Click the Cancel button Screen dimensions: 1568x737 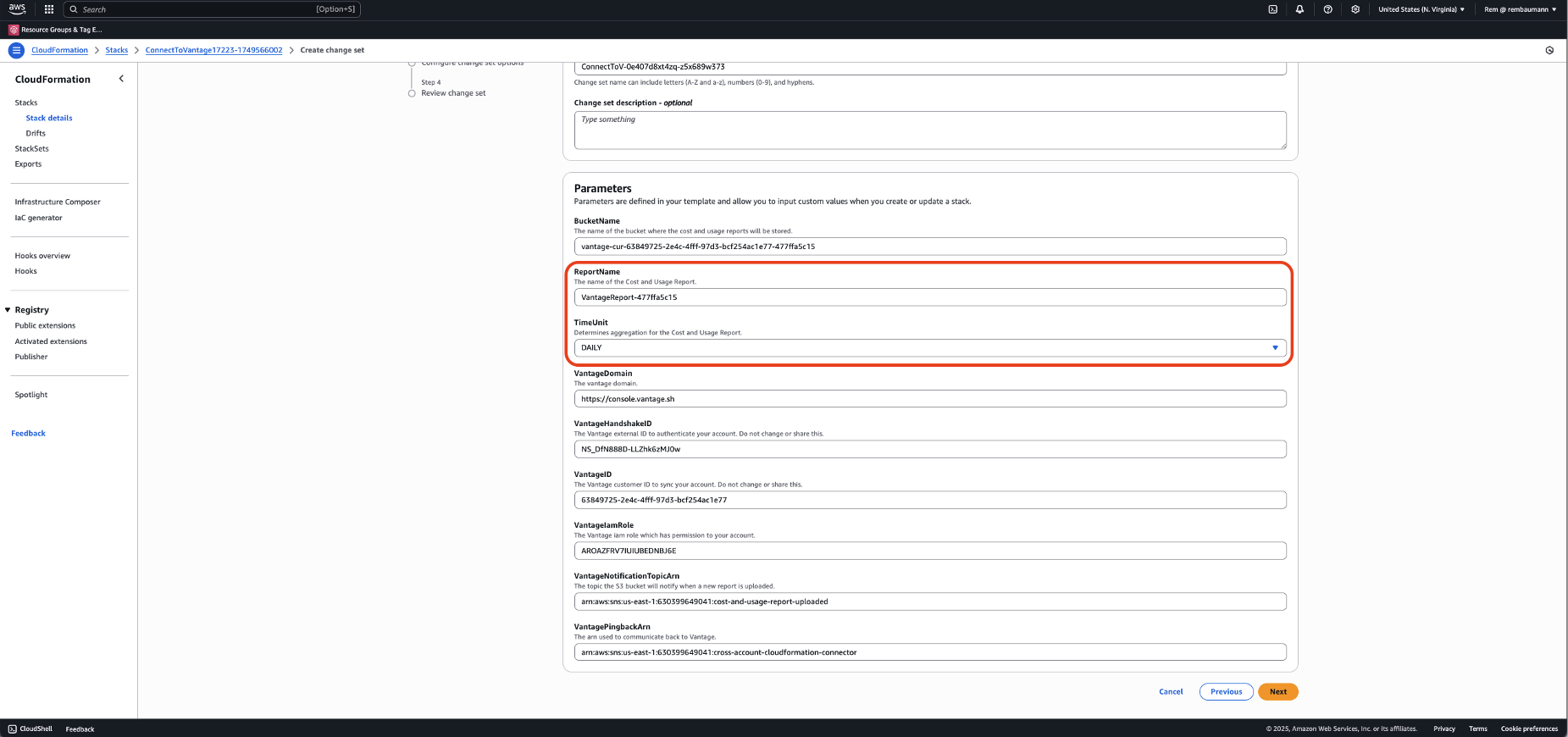pyautogui.click(x=1171, y=692)
